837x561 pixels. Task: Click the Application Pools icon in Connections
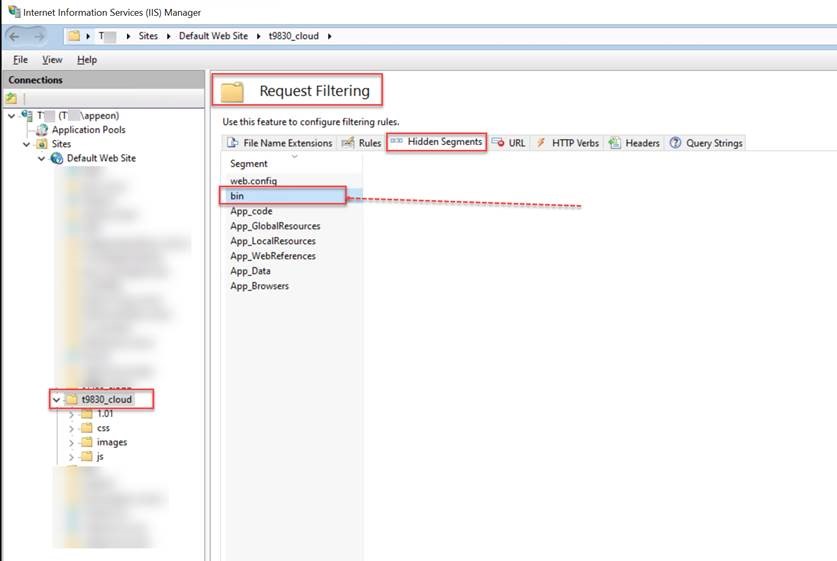point(41,130)
